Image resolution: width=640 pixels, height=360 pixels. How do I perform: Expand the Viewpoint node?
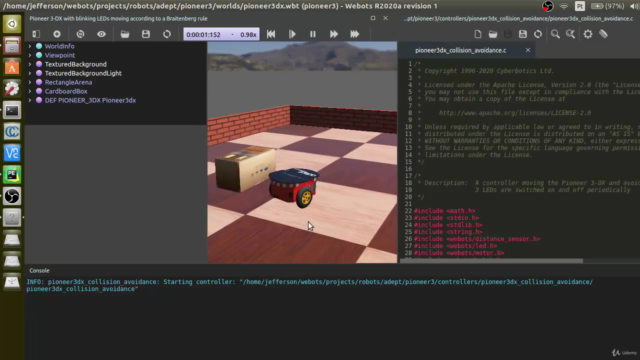pyautogui.click(x=30, y=55)
